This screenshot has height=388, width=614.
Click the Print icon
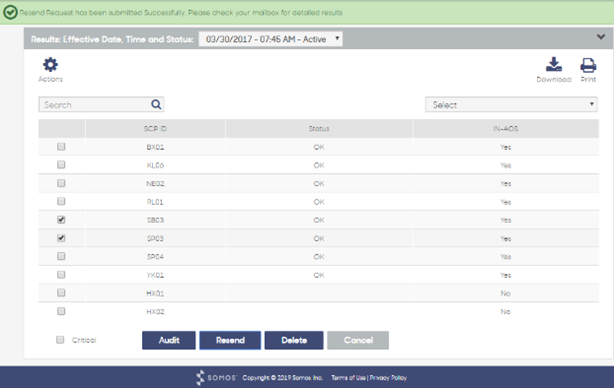(x=588, y=65)
